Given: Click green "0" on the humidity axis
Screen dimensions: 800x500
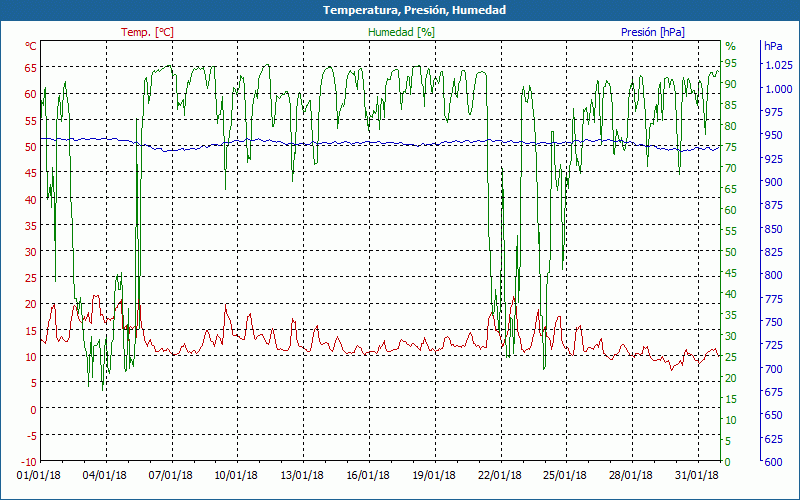Looking at the screenshot, I should [728, 462].
